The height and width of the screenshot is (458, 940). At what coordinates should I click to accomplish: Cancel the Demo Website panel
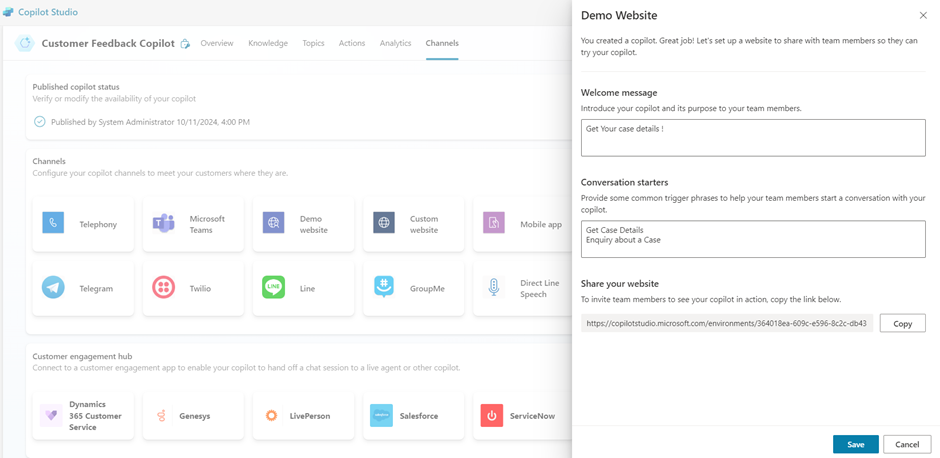[906, 444]
